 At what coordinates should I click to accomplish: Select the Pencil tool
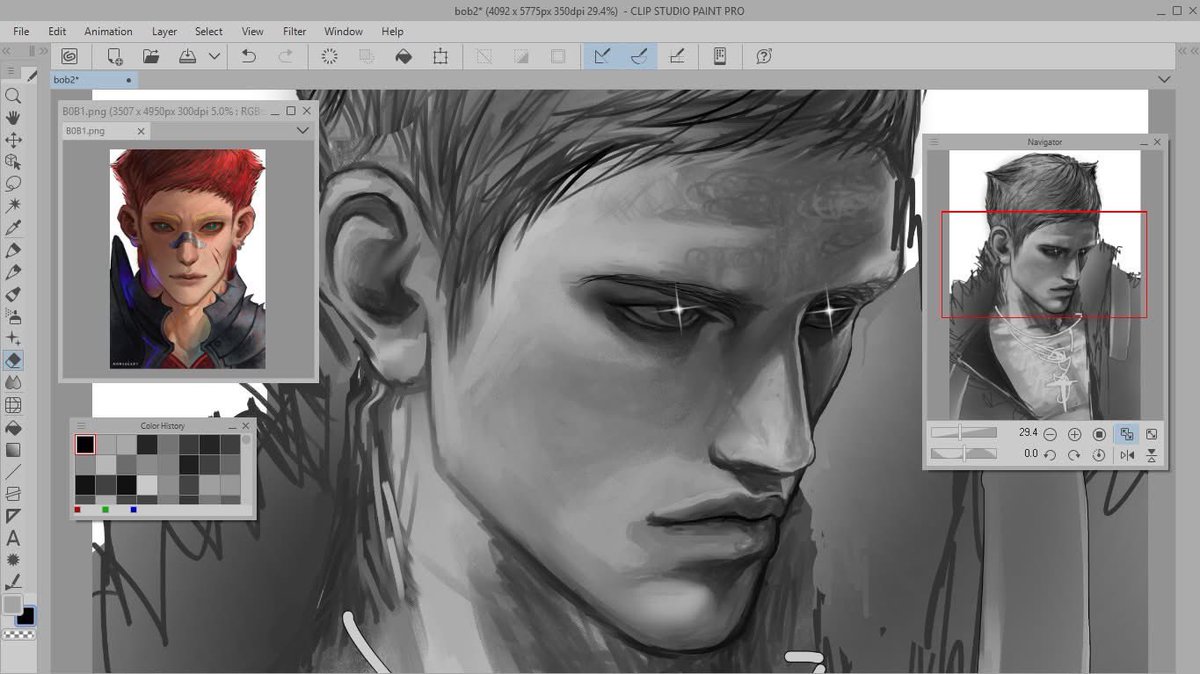pyautogui.click(x=13, y=272)
